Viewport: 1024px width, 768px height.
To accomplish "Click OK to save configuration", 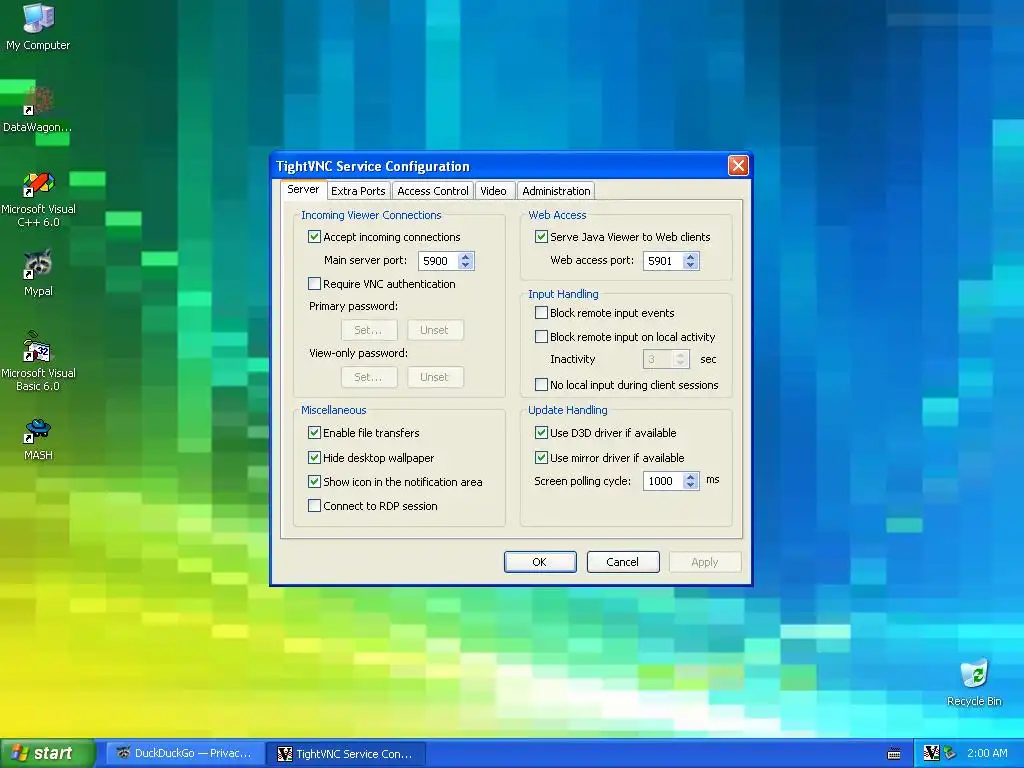I will (x=540, y=562).
